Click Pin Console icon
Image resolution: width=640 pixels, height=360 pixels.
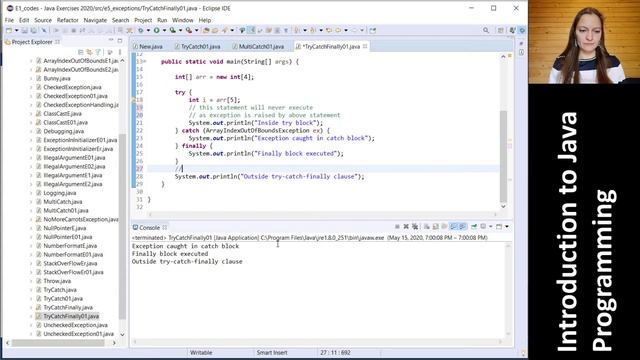(474, 227)
